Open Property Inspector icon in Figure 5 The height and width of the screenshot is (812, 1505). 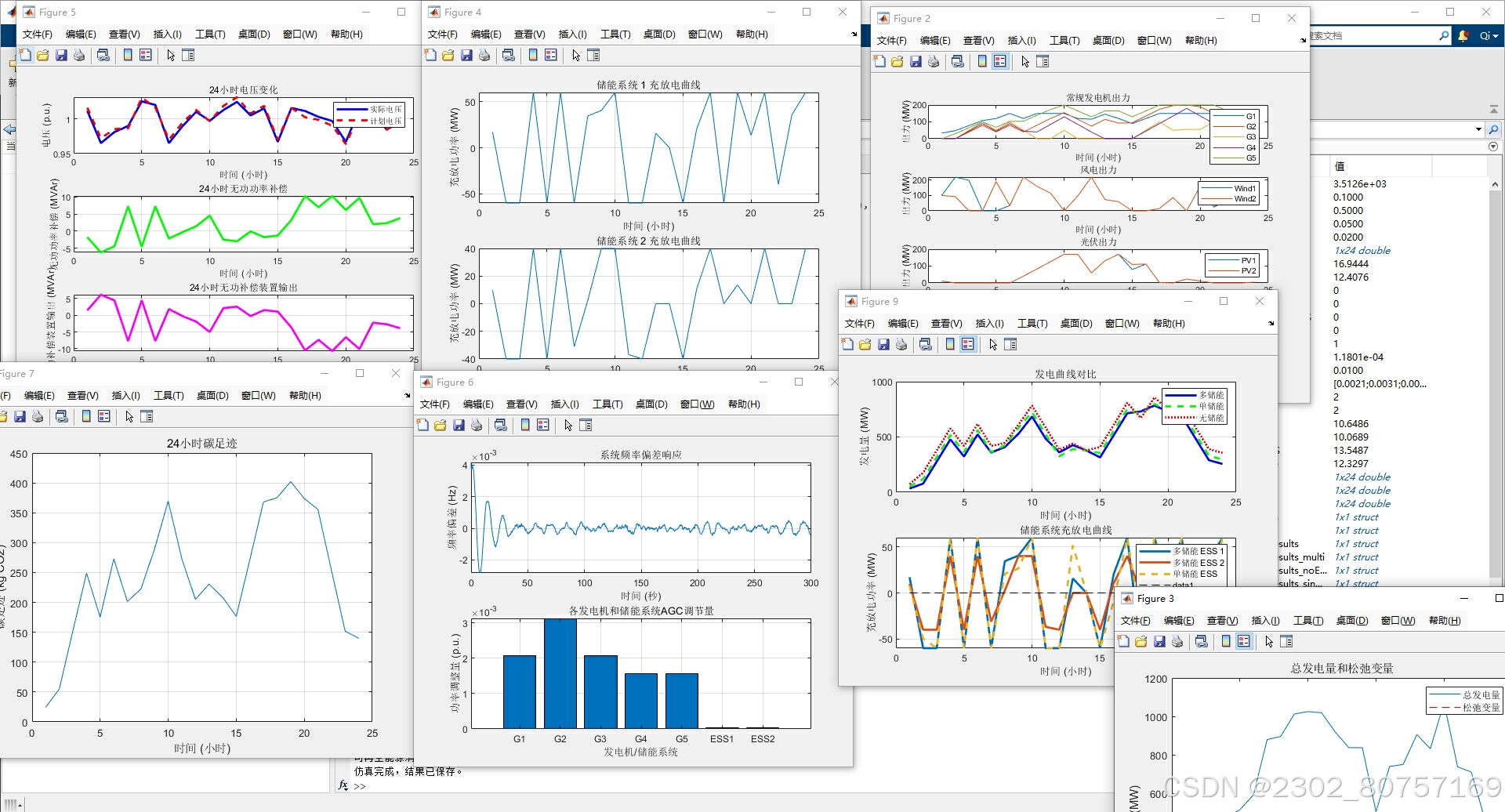[188, 55]
